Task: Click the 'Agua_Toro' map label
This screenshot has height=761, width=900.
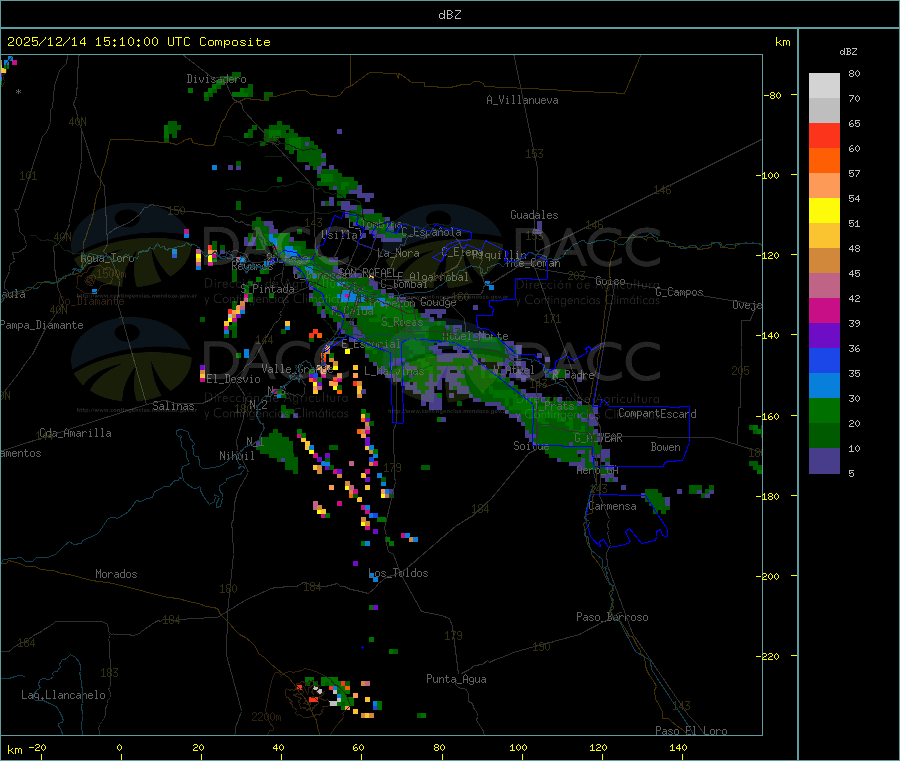Action: point(107,258)
